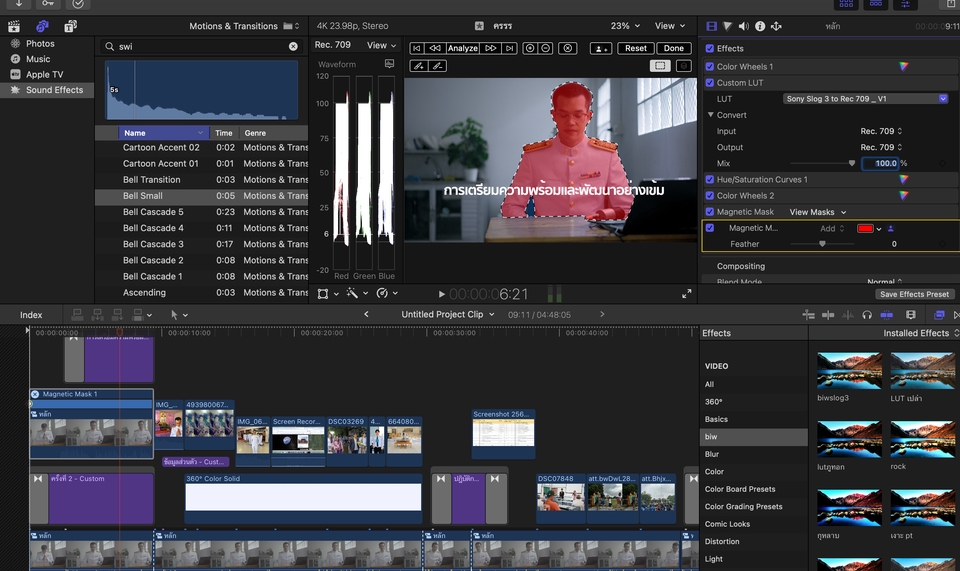Open the Color inspector tab icon

pos(727,26)
